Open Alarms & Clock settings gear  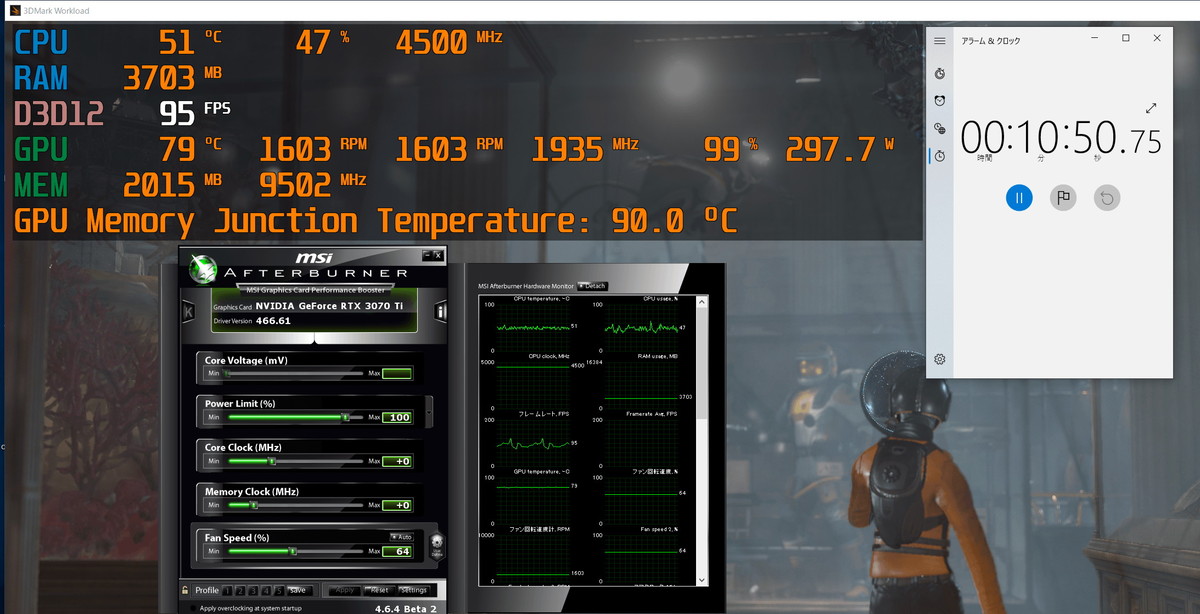coord(940,359)
